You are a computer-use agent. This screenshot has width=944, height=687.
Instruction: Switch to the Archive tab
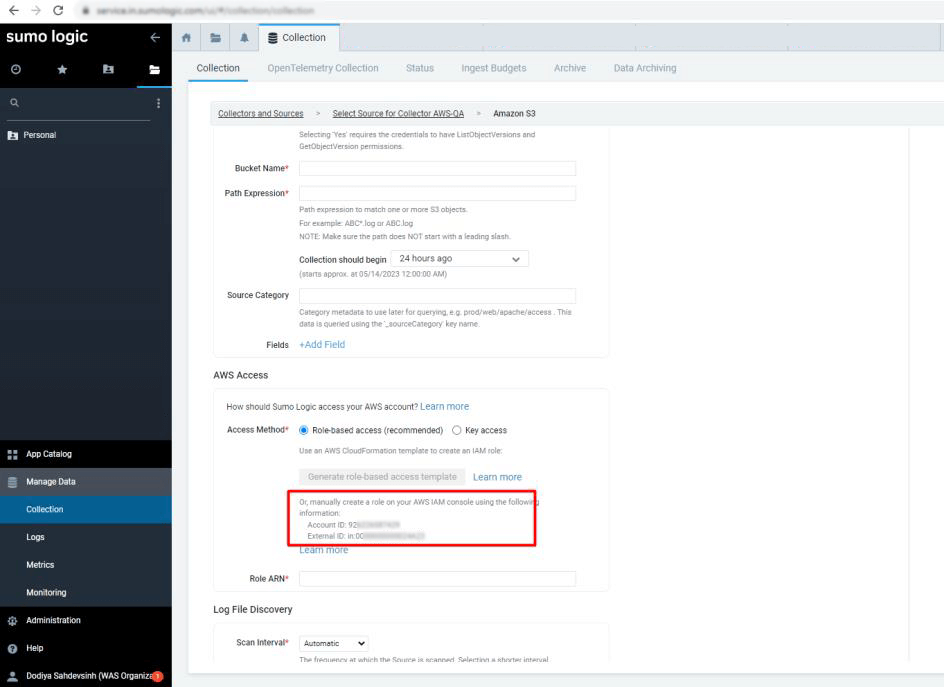570,68
